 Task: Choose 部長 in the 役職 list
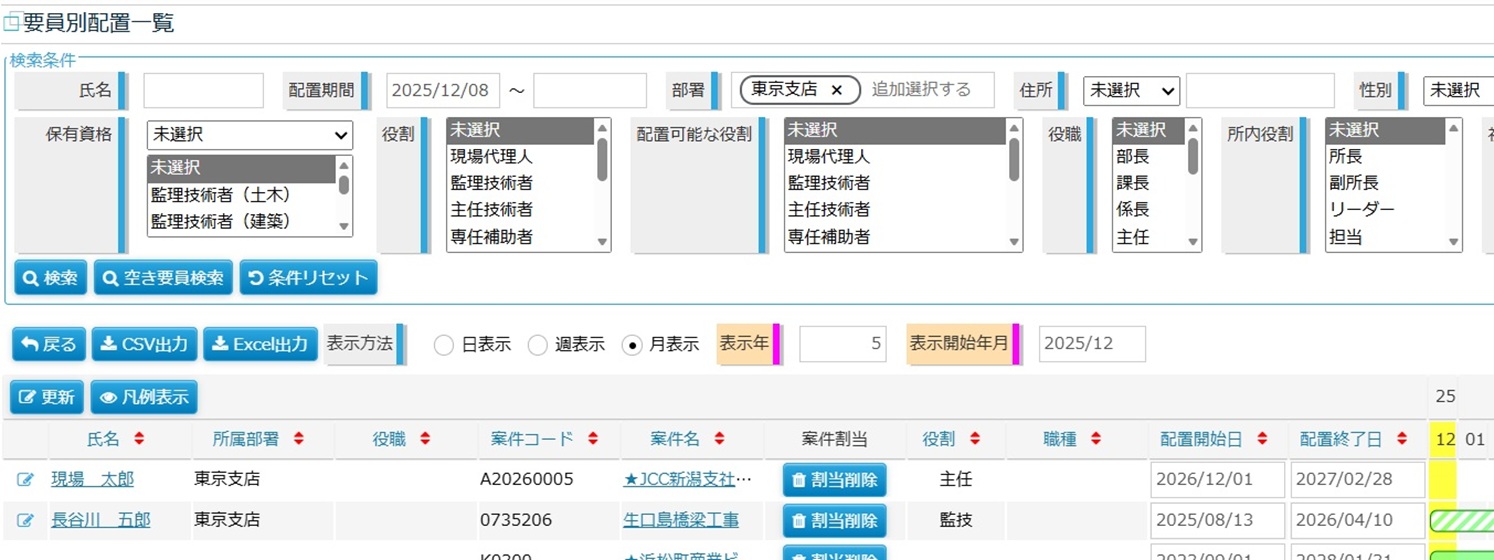coord(1133,156)
